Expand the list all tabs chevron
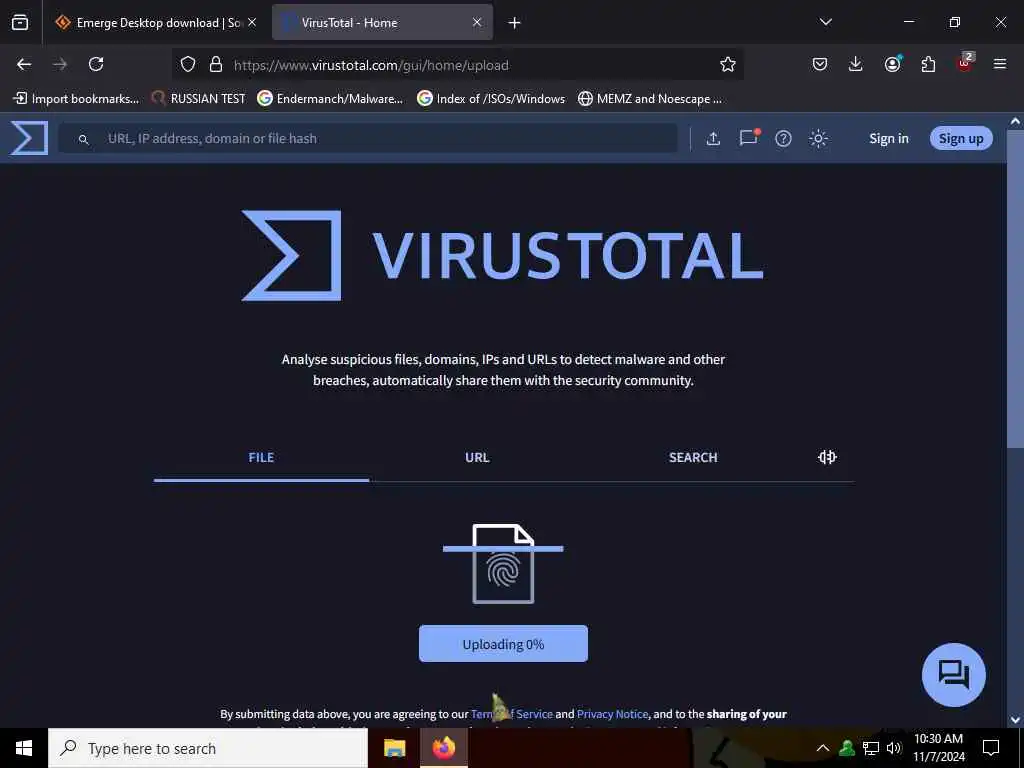This screenshot has width=1024, height=768. (825, 22)
